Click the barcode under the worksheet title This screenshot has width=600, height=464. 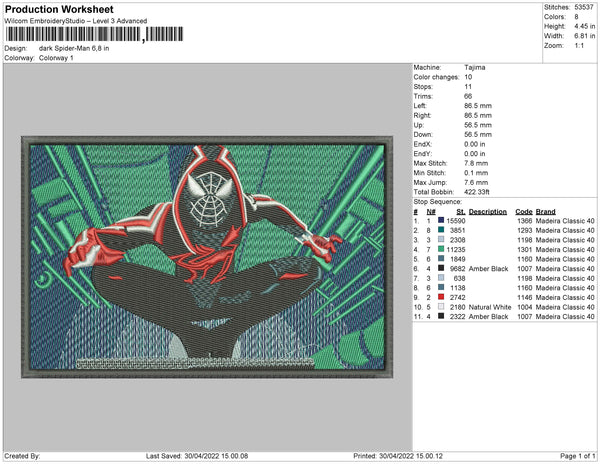[x=94, y=34]
